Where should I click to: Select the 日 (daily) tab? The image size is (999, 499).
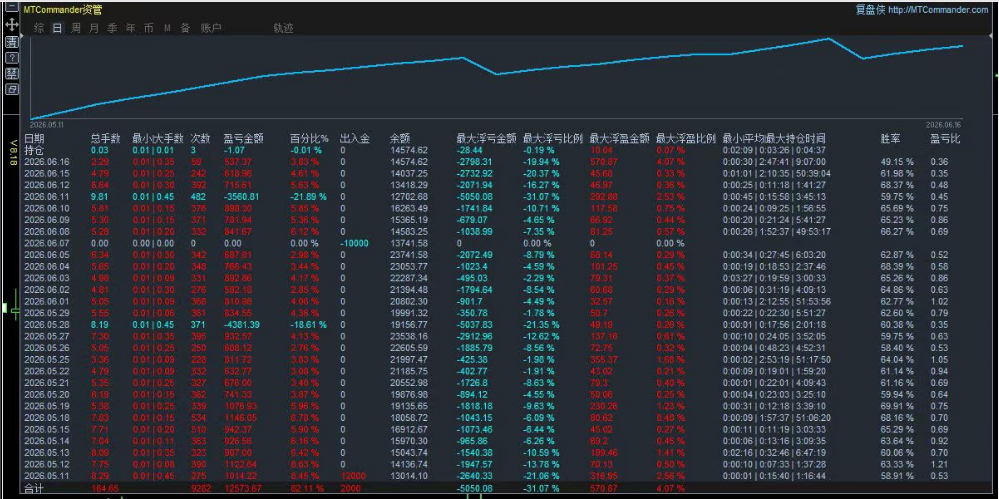coord(57,28)
